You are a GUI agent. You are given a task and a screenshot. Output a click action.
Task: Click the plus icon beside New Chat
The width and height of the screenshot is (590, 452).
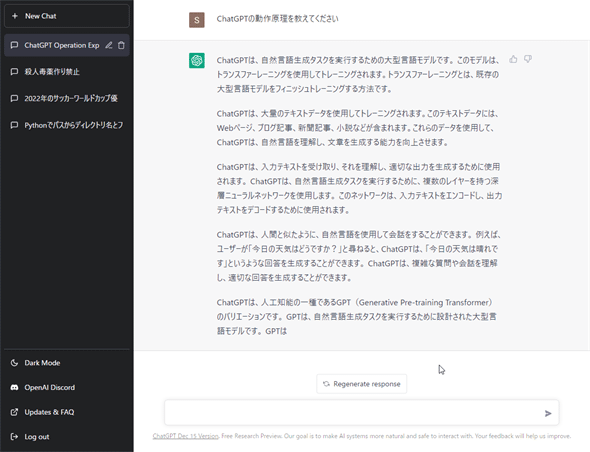tap(15, 16)
